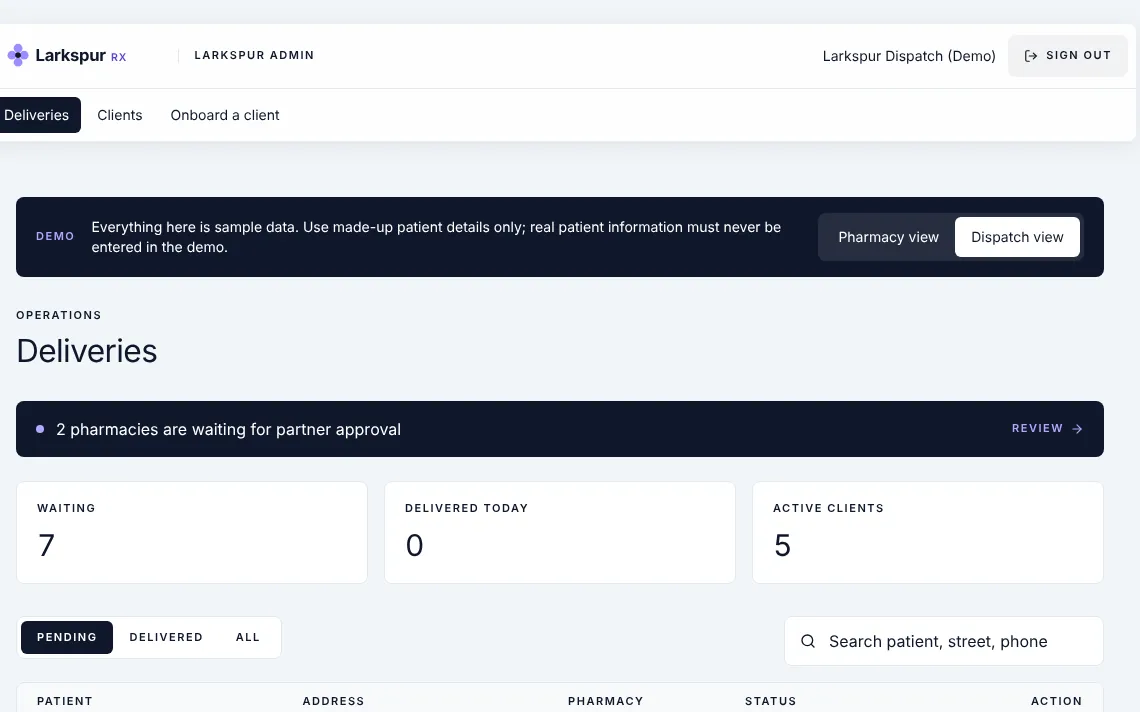Click the Delivered Today 0 card
Image resolution: width=1140 pixels, height=712 pixels.
pyautogui.click(x=560, y=532)
